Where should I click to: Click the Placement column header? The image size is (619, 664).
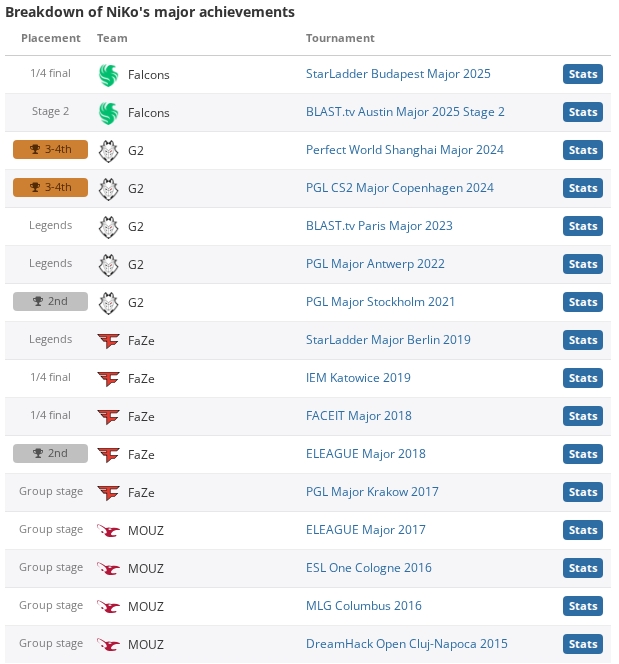click(x=51, y=38)
